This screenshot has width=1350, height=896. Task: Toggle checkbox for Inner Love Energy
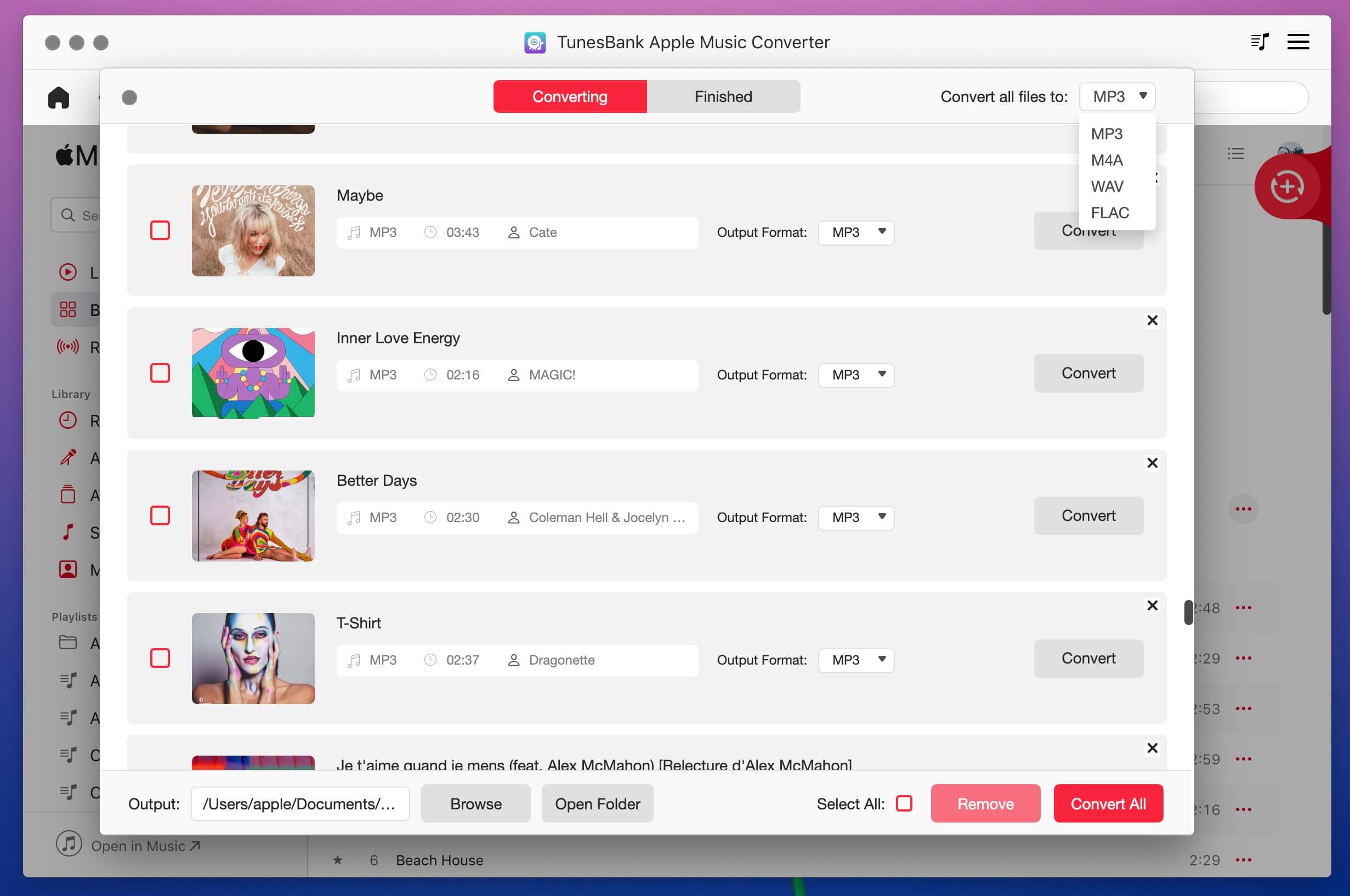(159, 372)
